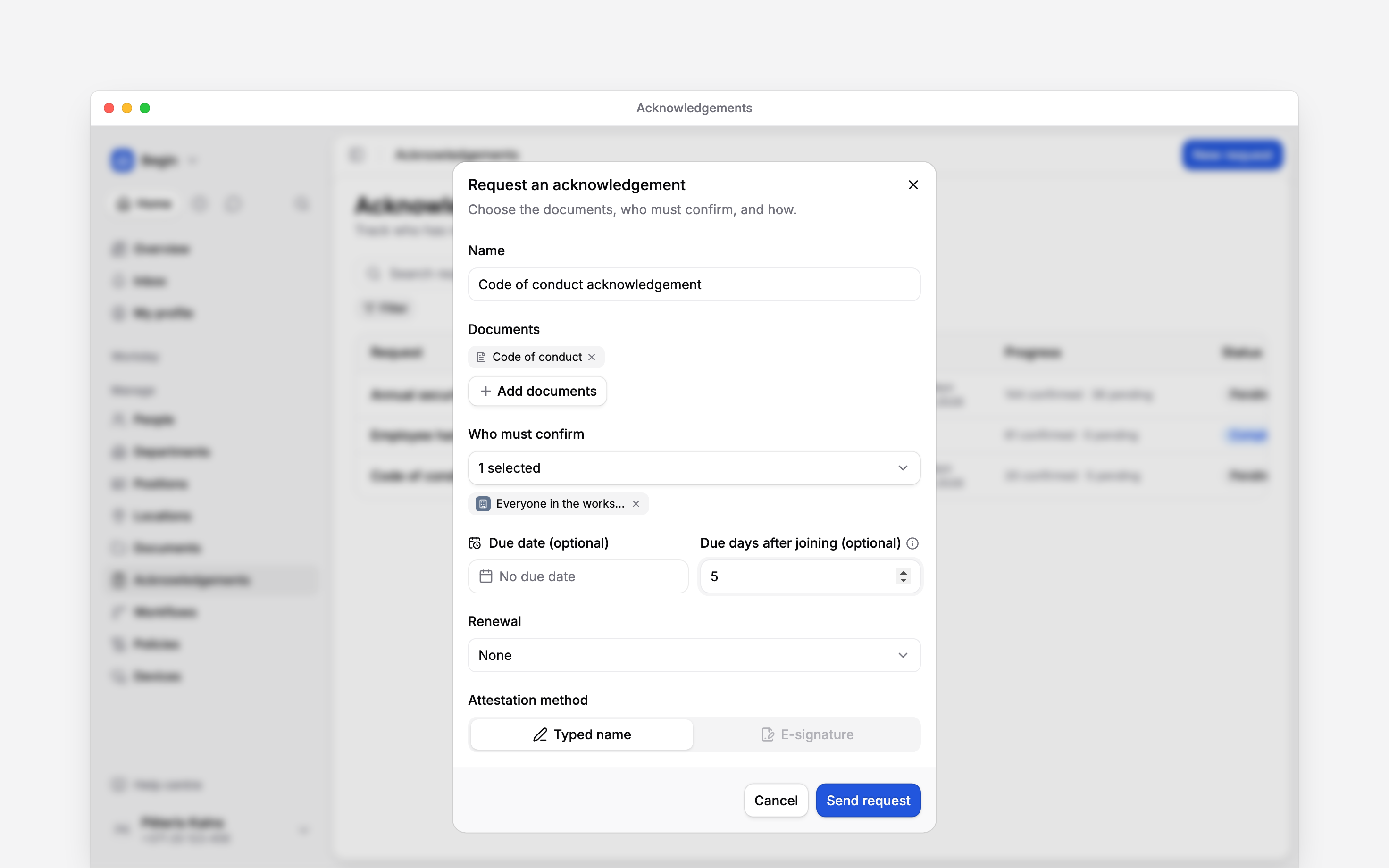Click the macOS yellow minimize window button
The width and height of the screenshot is (1389, 868).
click(127, 108)
